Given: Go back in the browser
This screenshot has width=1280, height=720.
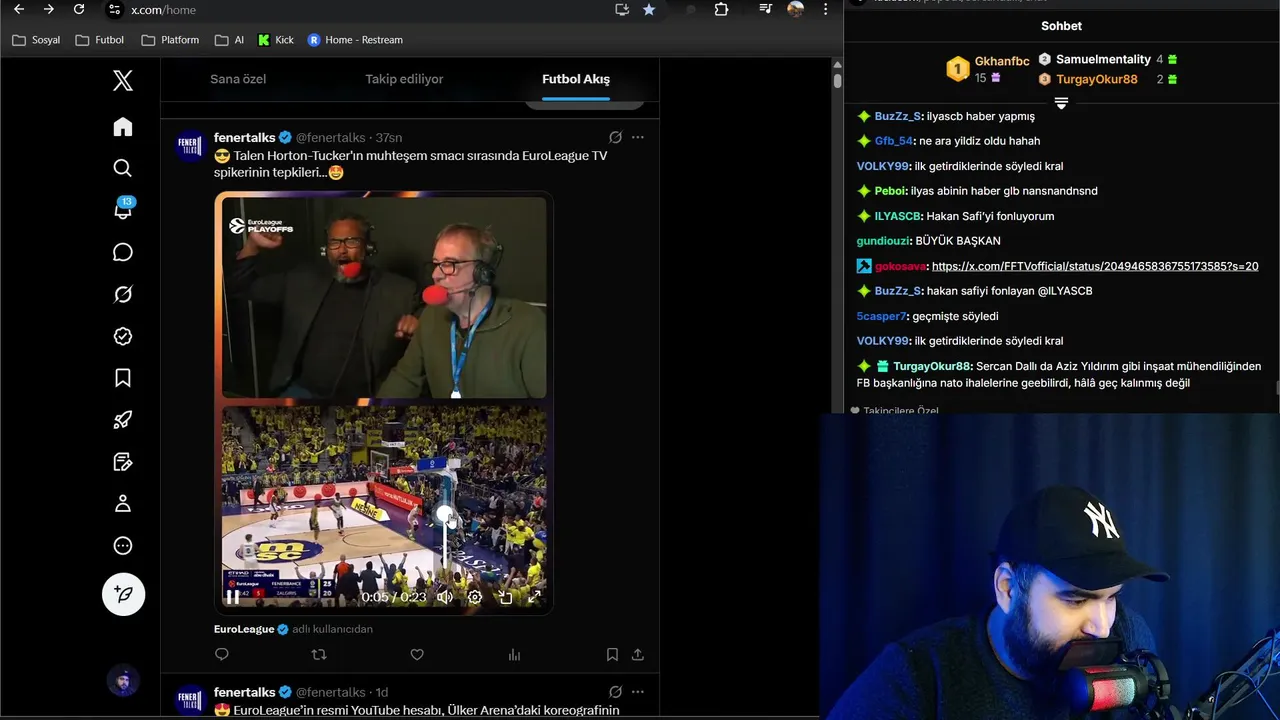Looking at the screenshot, I should [18, 9].
